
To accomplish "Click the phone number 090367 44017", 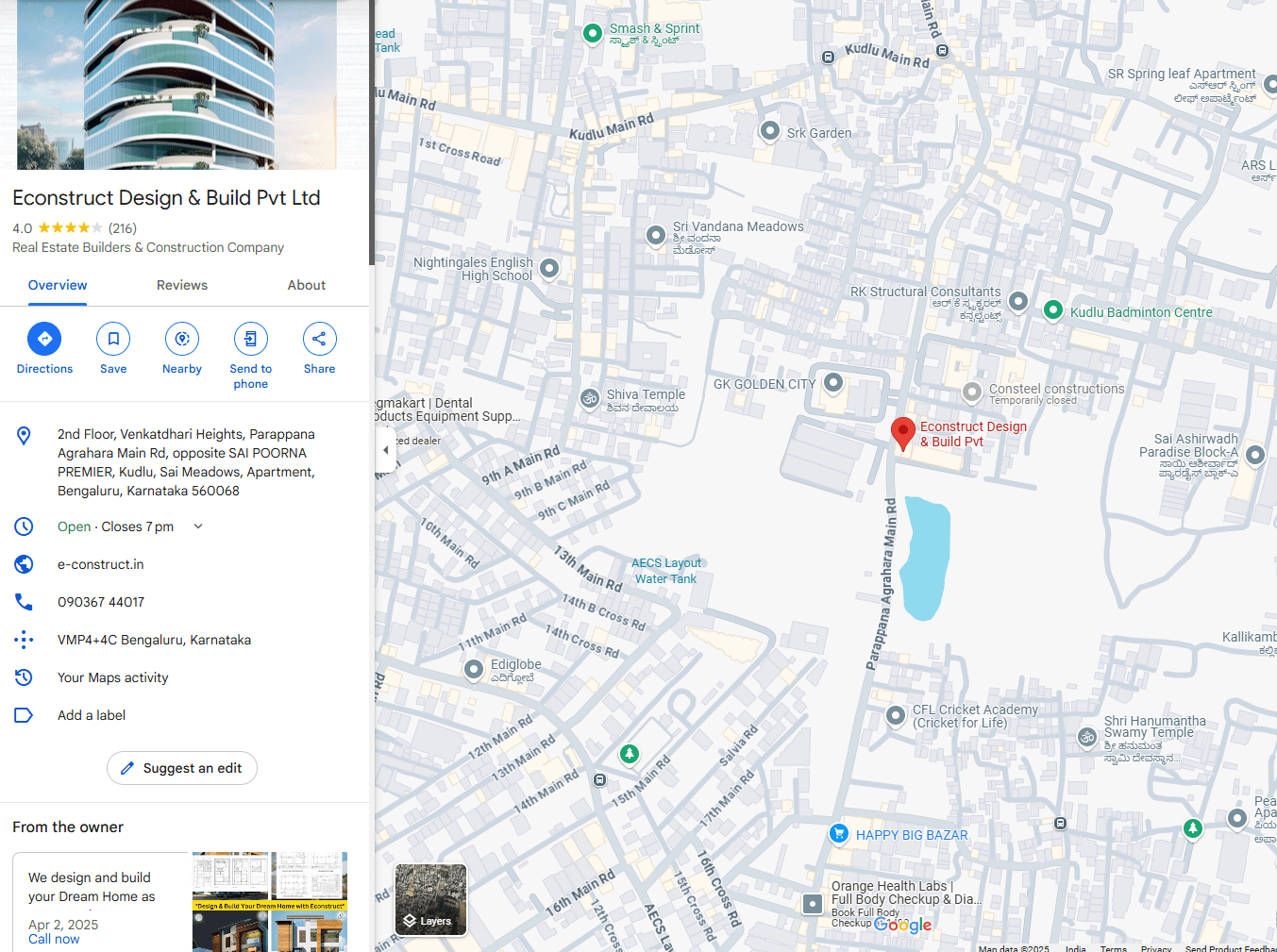I will pyautogui.click(x=101, y=602).
